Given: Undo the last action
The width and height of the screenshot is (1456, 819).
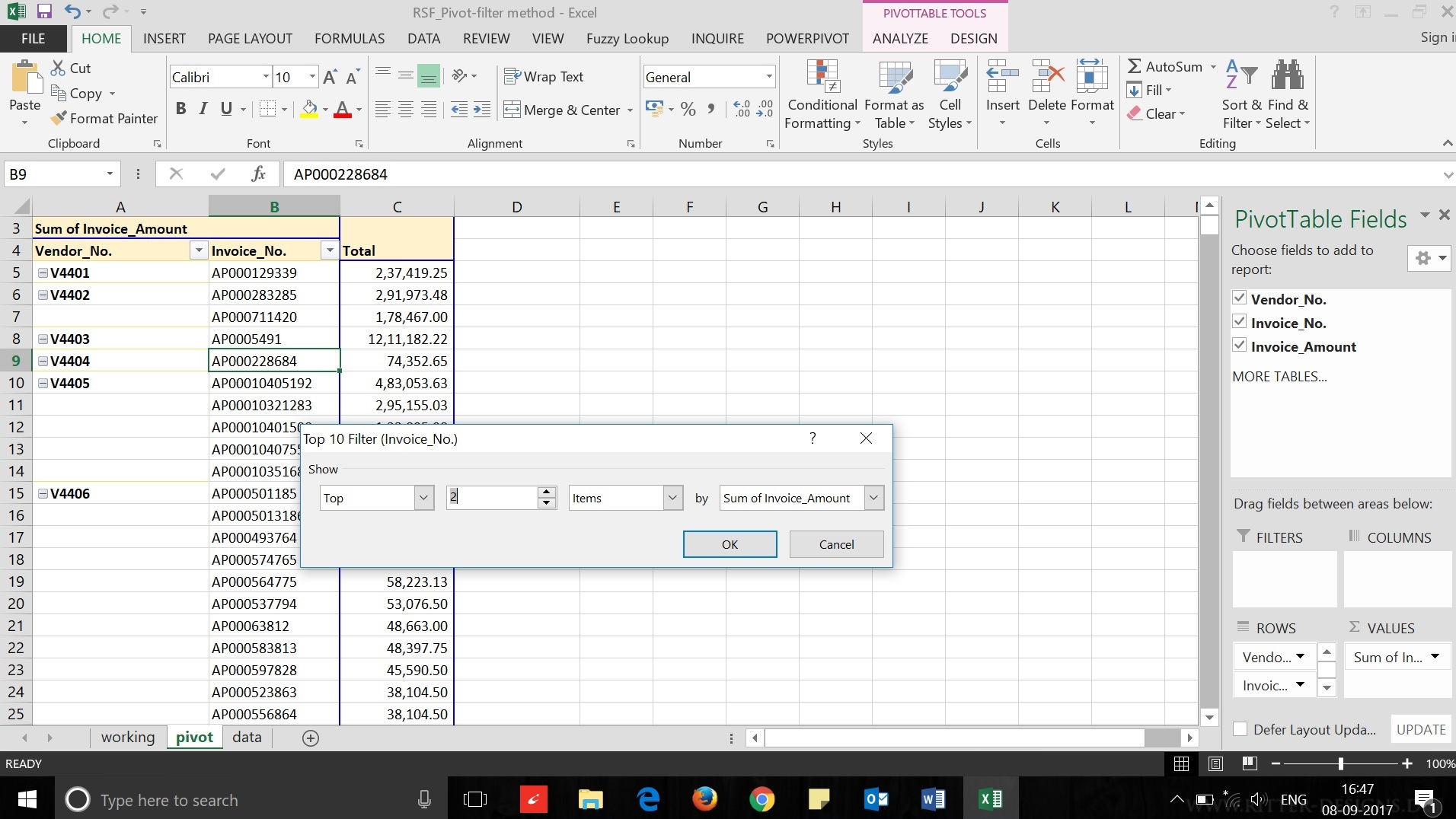Looking at the screenshot, I should [x=72, y=11].
